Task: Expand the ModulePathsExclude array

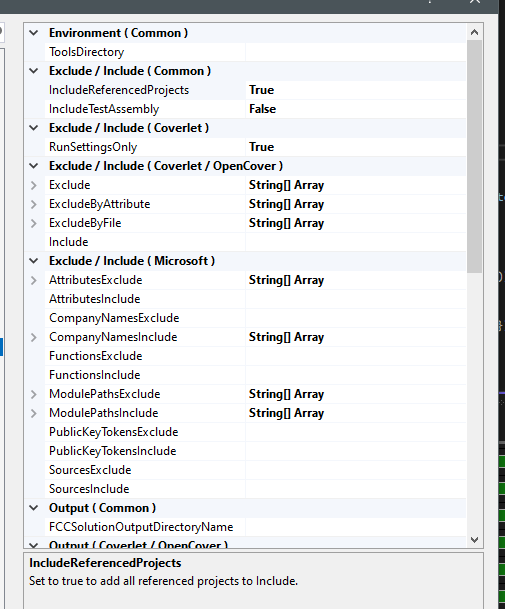Action: tap(34, 394)
